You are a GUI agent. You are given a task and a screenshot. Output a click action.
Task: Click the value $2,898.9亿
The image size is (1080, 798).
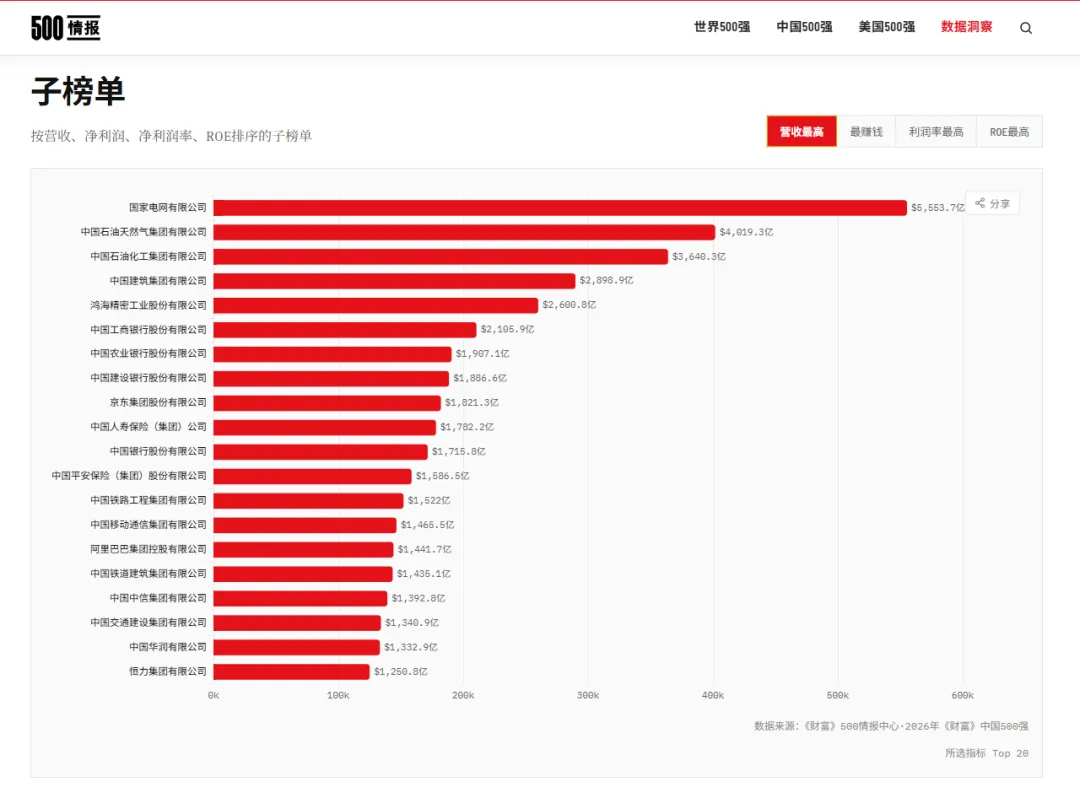[606, 280]
